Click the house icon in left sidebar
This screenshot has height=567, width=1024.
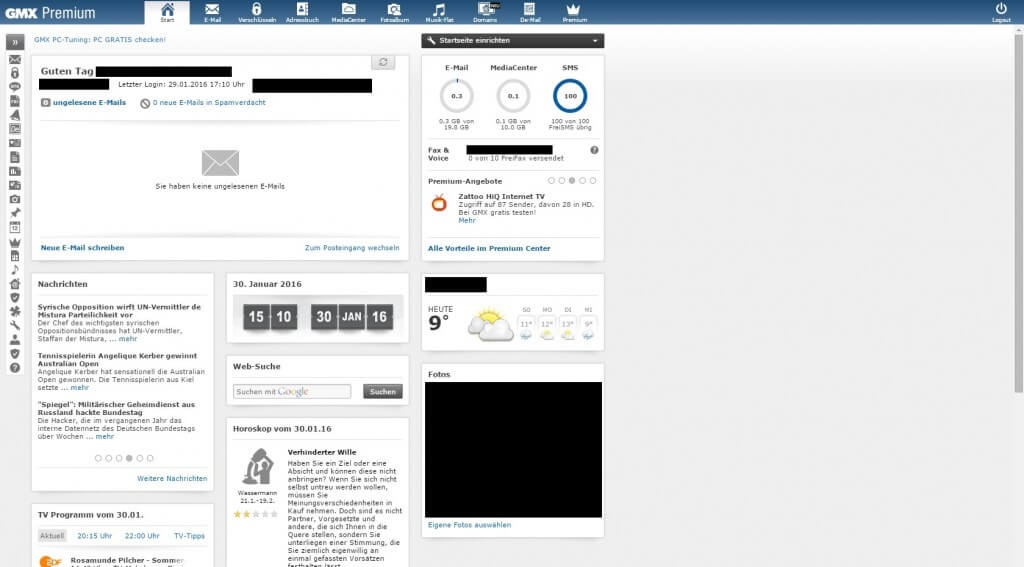[14, 284]
